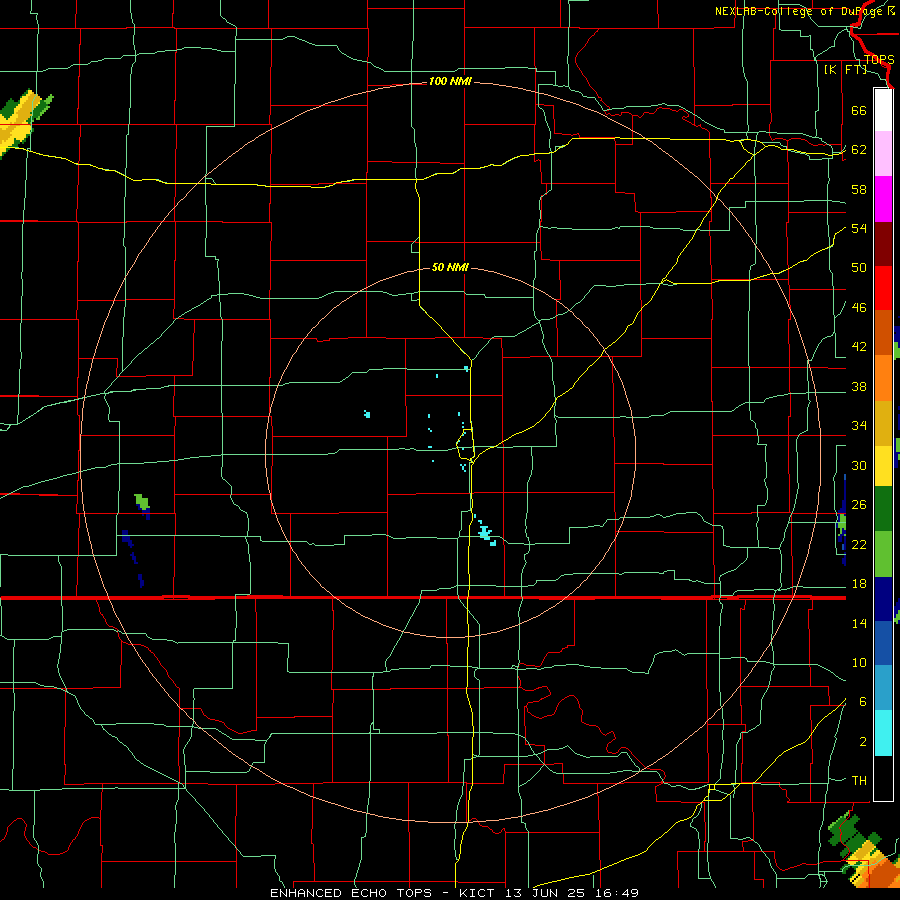The image size is (900, 900).
Task: Click the 38 legend value
Action: [859, 386]
